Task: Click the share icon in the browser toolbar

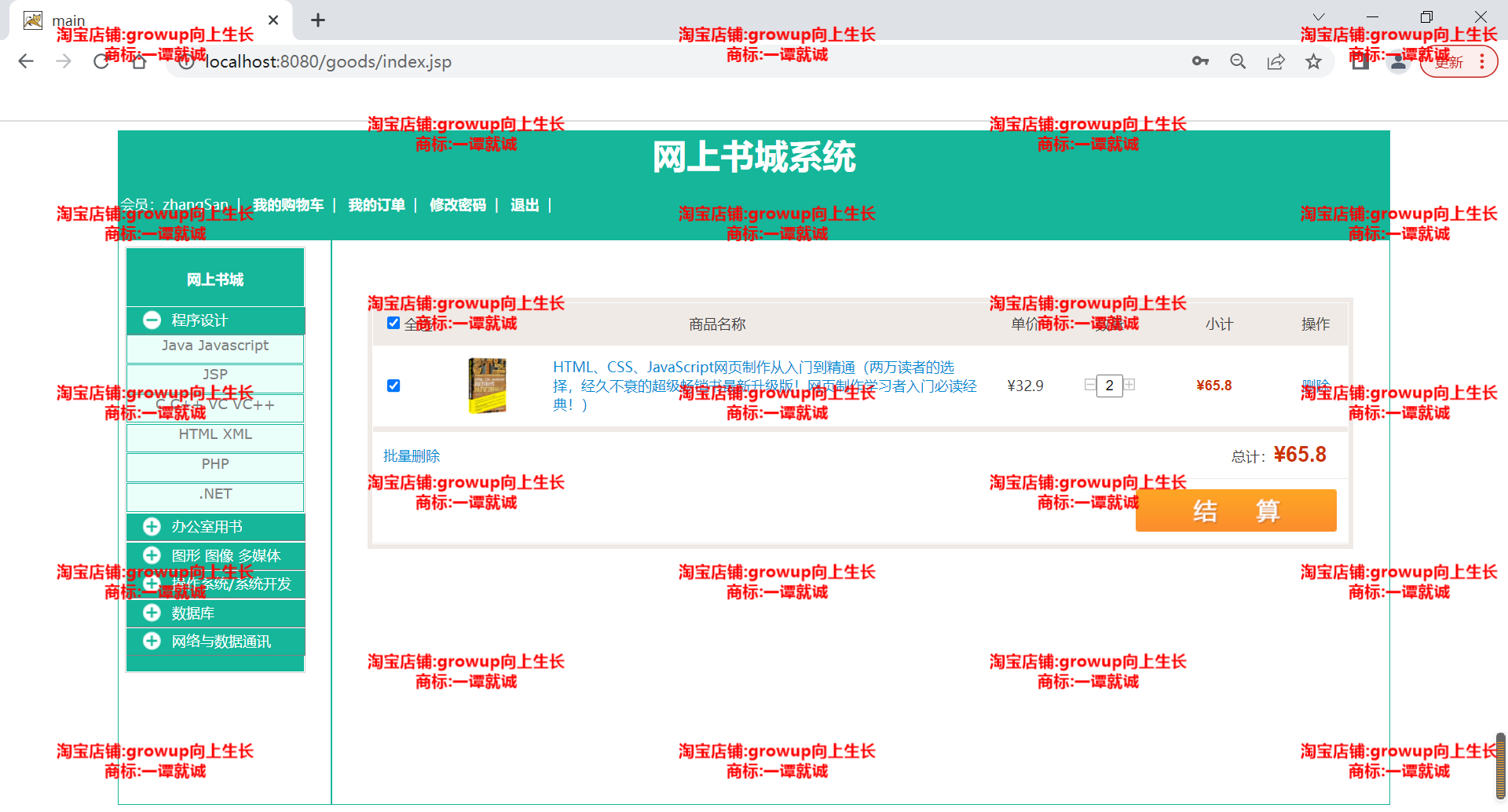Action: (x=1276, y=61)
